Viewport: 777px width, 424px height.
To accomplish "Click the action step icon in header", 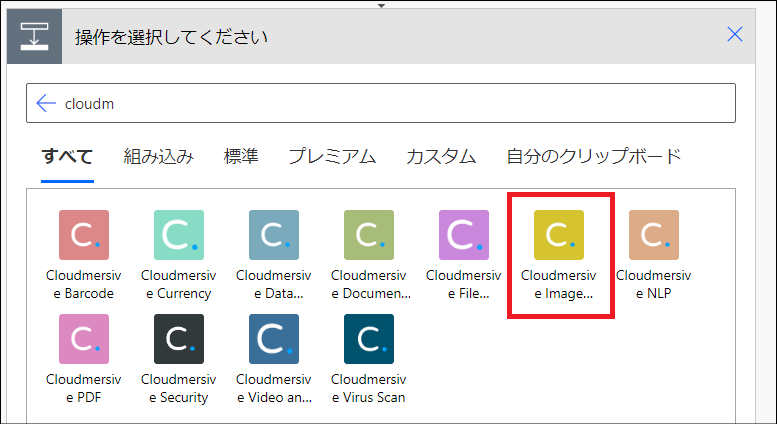I will (x=35, y=36).
